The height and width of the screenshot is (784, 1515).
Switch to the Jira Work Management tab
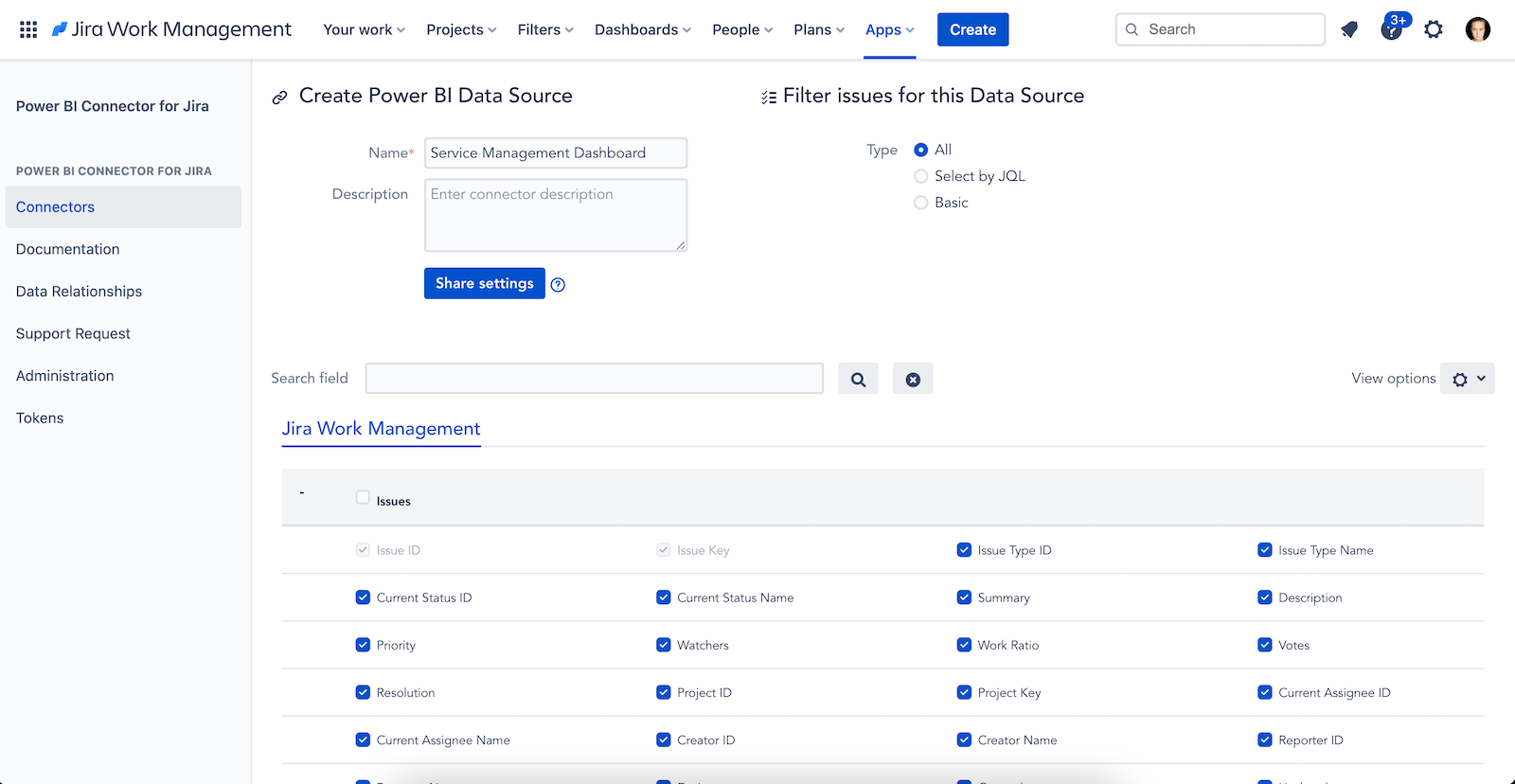click(x=381, y=429)
